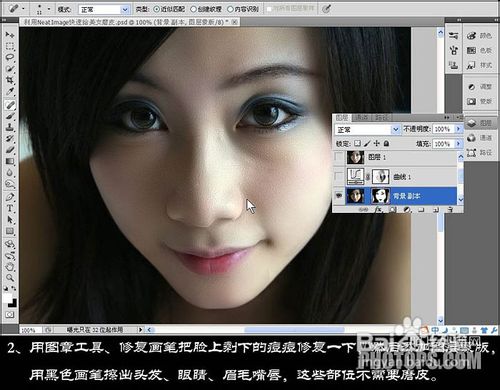Select the Healing Brush tool
500x390 pixels.
click(10, 105)
